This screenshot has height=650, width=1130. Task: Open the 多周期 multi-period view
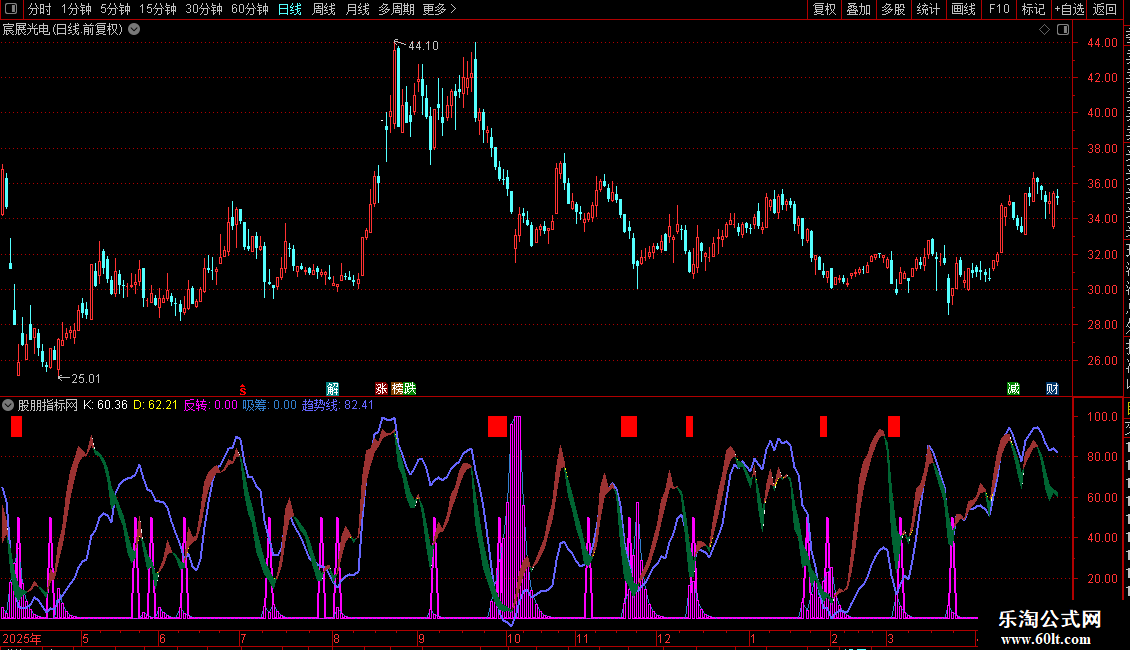tap(396, 9)
